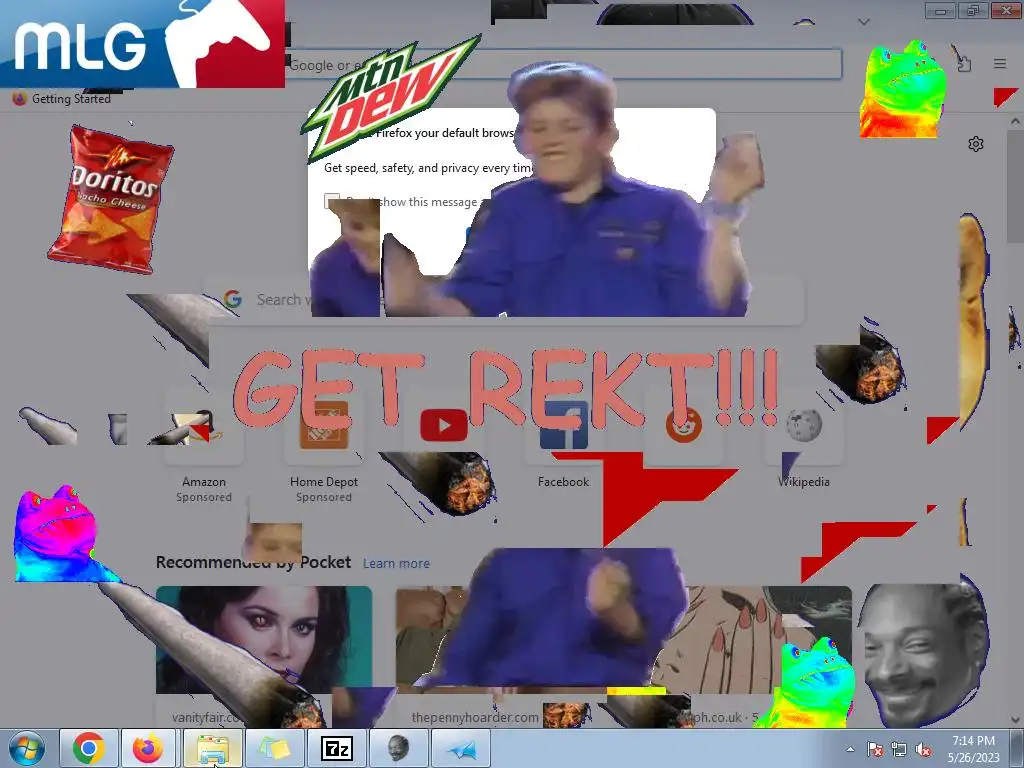Open new tab page settings gear

tap(976, 144)
